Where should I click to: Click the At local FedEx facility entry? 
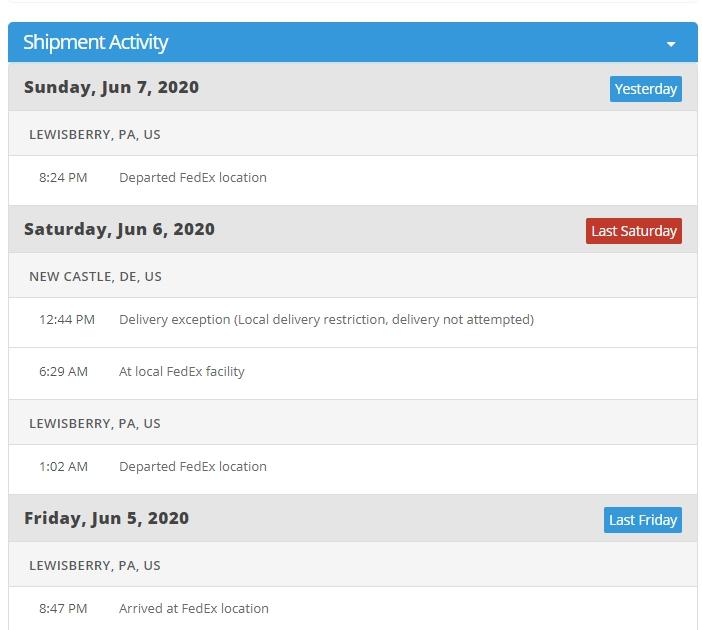182,372
